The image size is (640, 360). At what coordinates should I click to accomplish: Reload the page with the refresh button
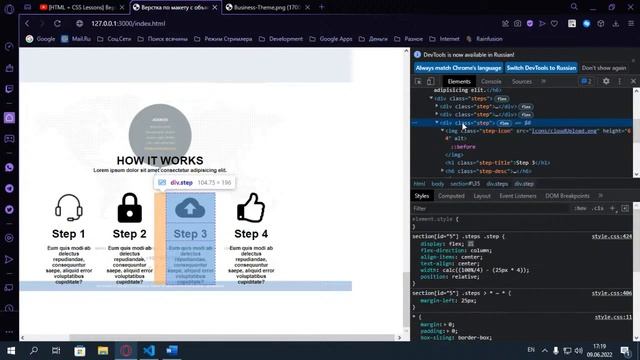tap(57, 24)
